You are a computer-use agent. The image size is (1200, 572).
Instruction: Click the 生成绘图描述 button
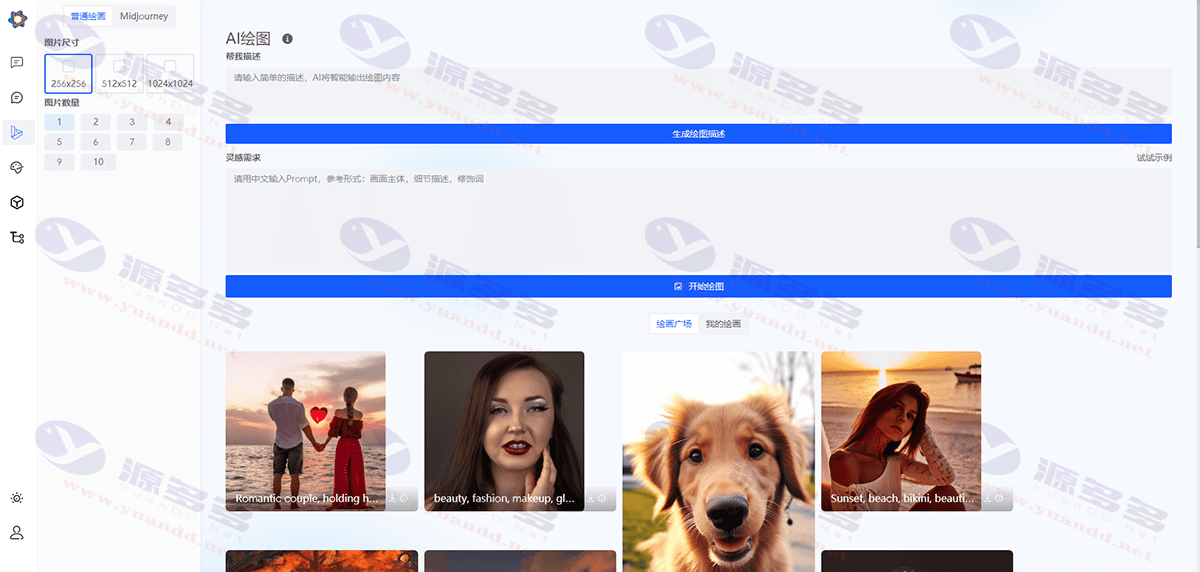pyautogui.click(x=698, y=133)
